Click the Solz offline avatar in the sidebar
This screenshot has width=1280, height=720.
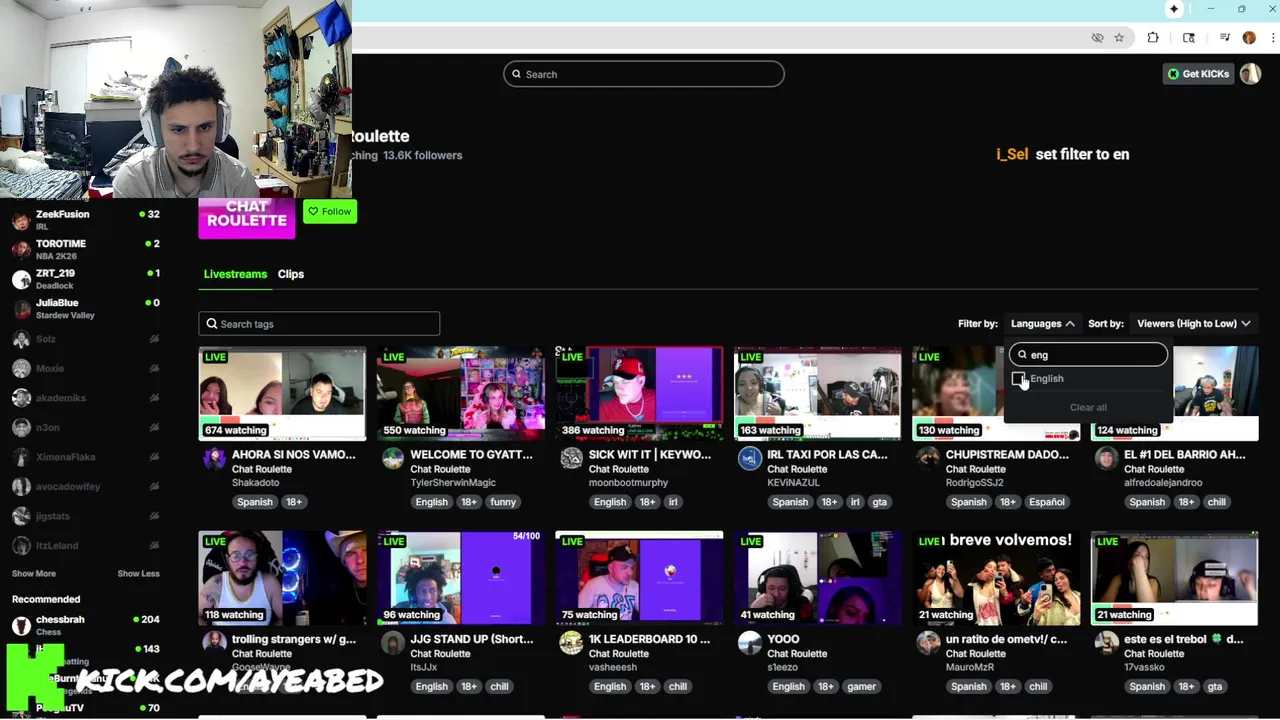coord(21,339)
